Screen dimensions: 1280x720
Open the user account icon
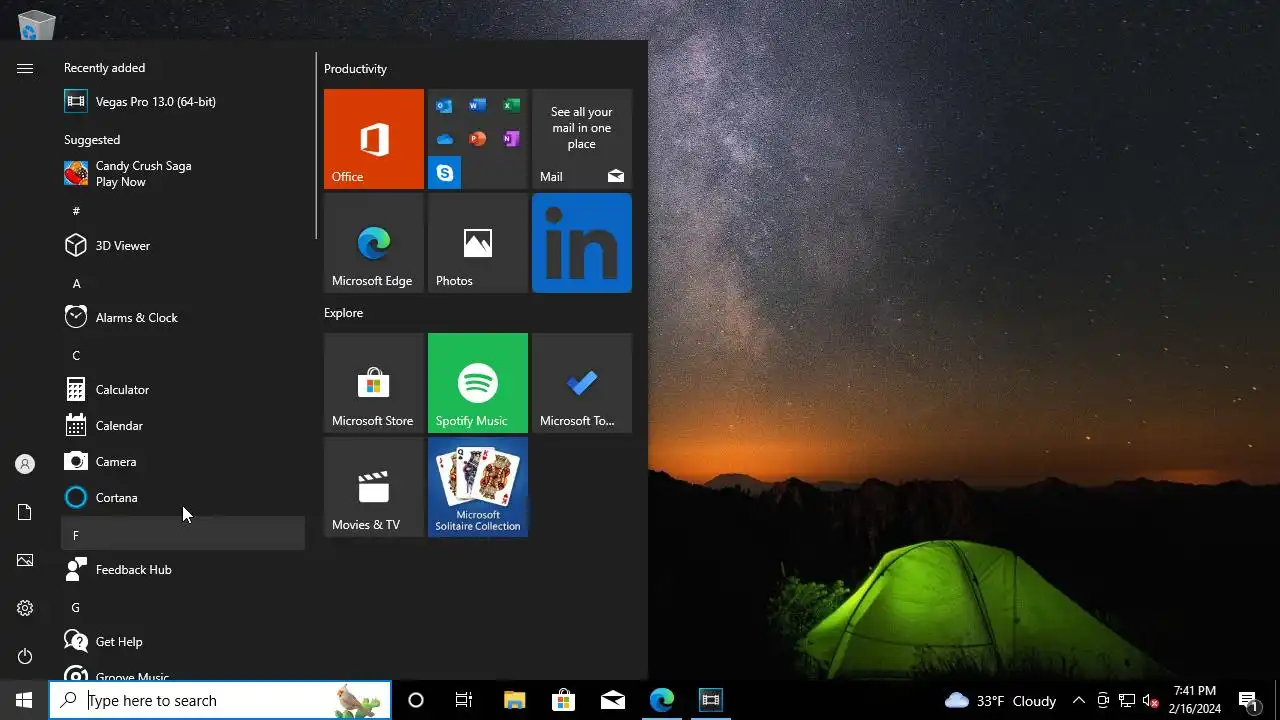(25, 464)
